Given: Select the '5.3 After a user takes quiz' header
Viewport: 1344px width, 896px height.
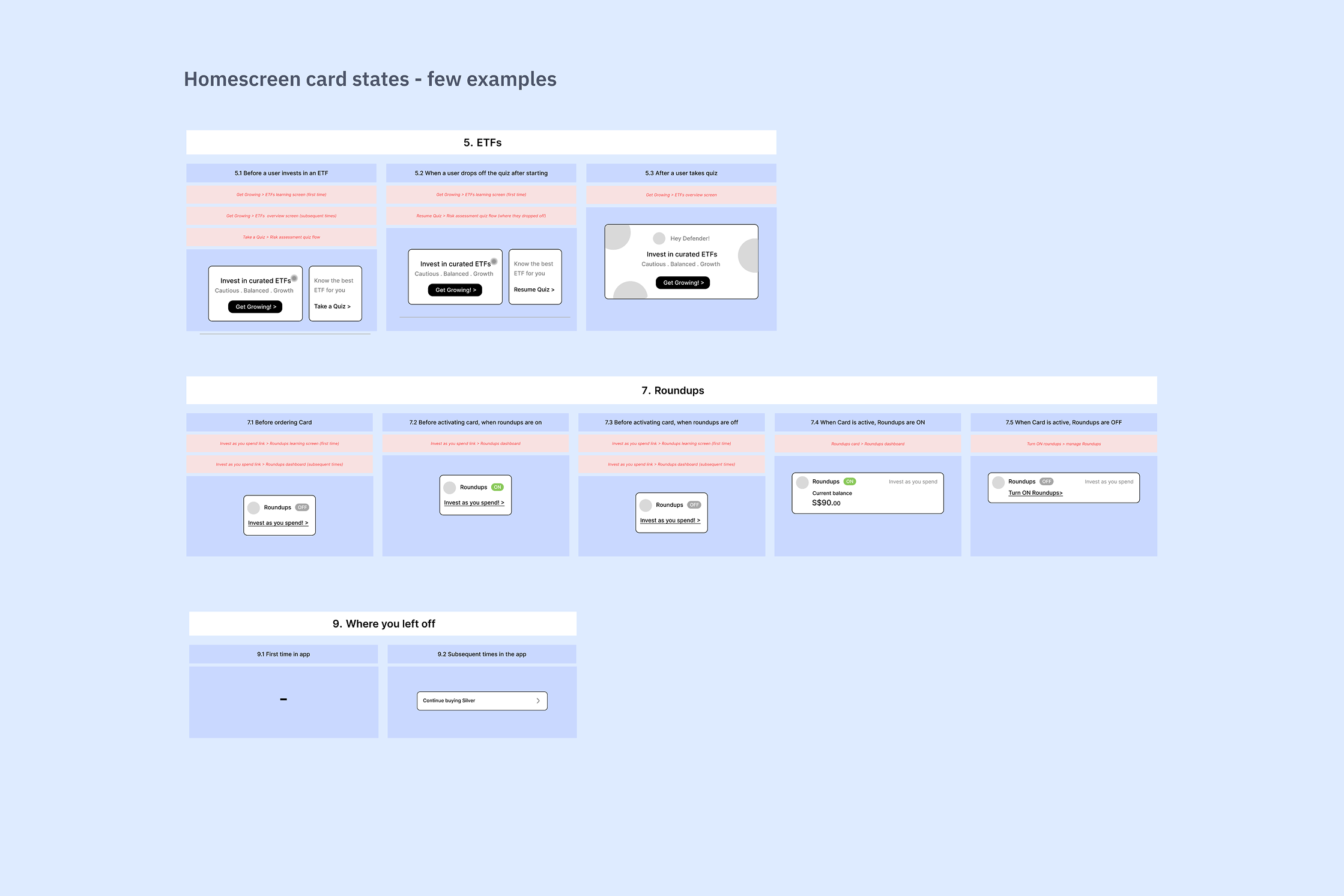Looking at the screenshot, I should point(681,173).
